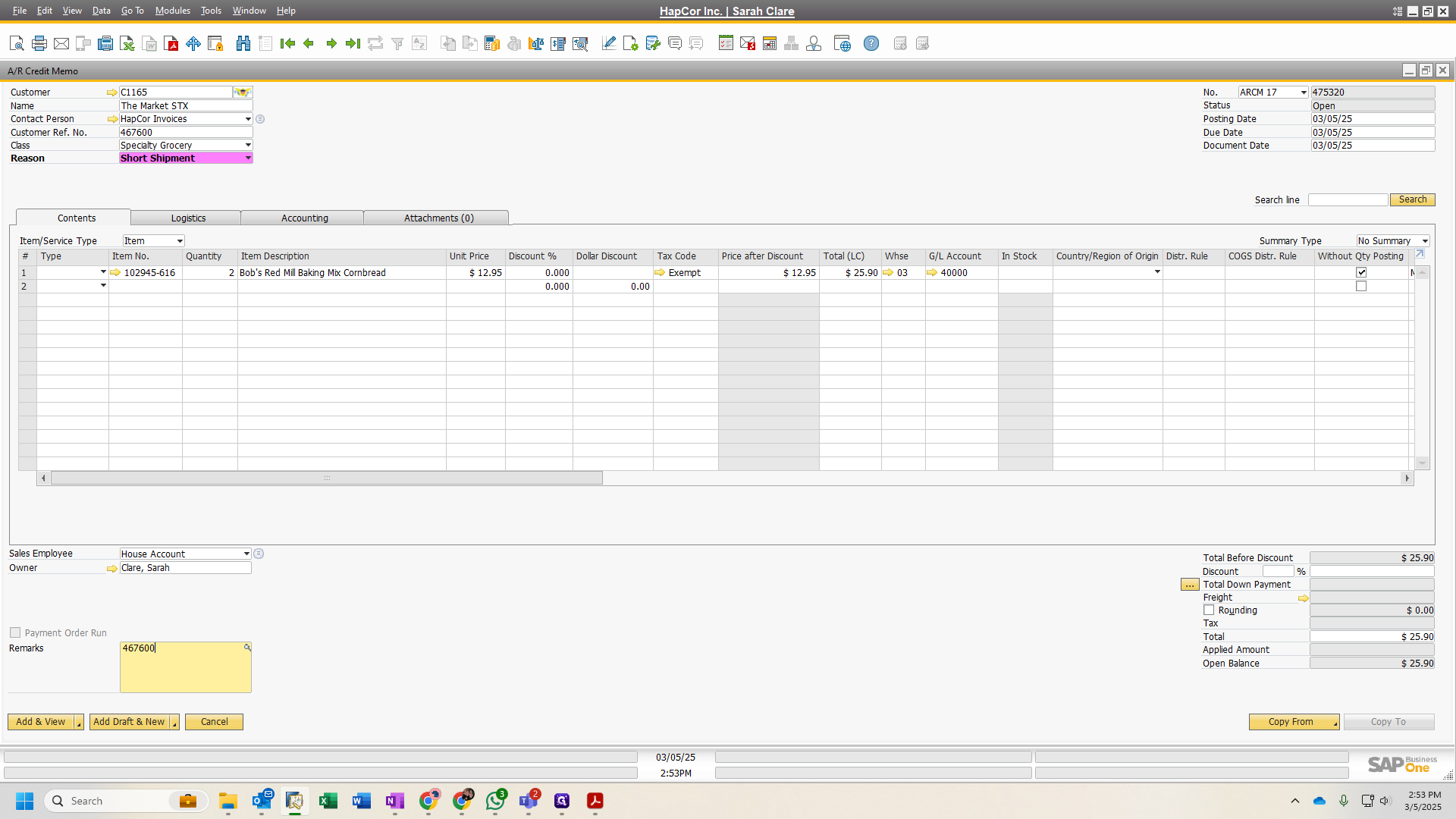Switch to the Attachments (0) tab

click(x=438, y=218)
